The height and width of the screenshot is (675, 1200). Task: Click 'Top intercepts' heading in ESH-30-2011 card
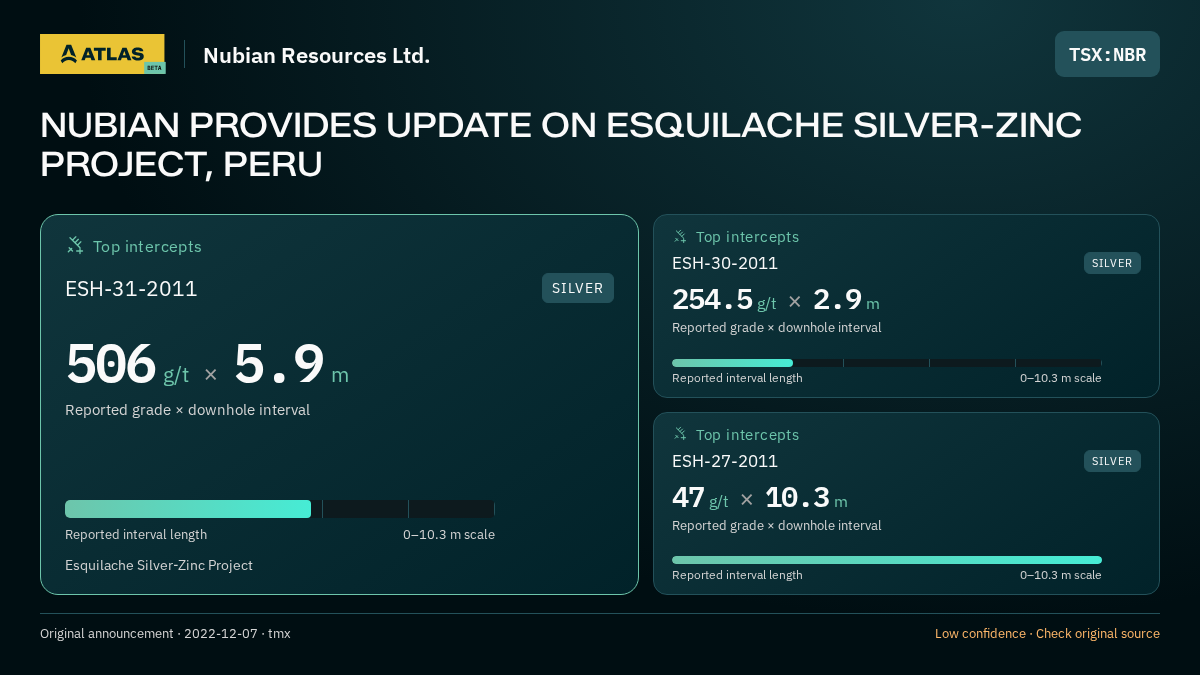tap(747, 237)
